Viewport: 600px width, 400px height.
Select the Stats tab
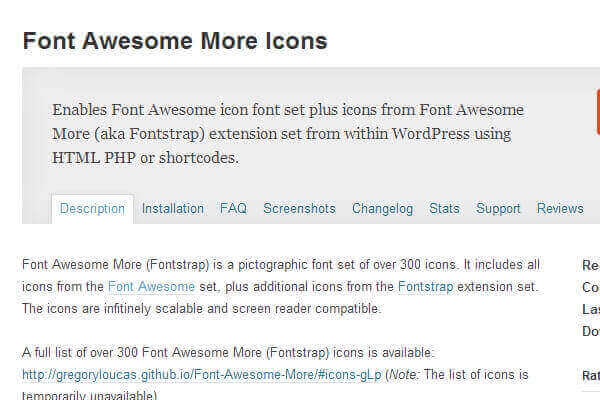coord(444,209)
